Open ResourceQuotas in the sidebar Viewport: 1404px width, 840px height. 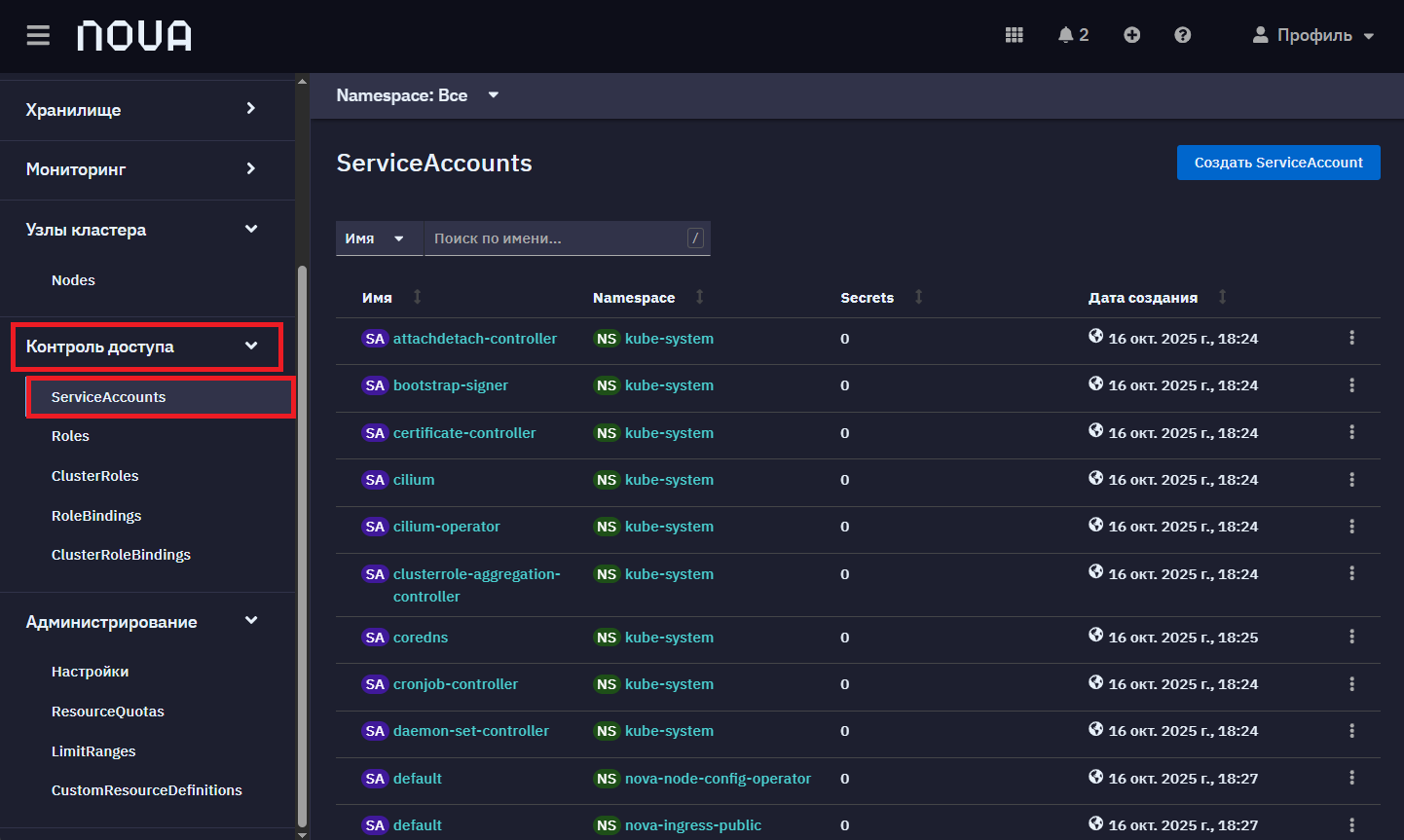(x=108, y=712)
